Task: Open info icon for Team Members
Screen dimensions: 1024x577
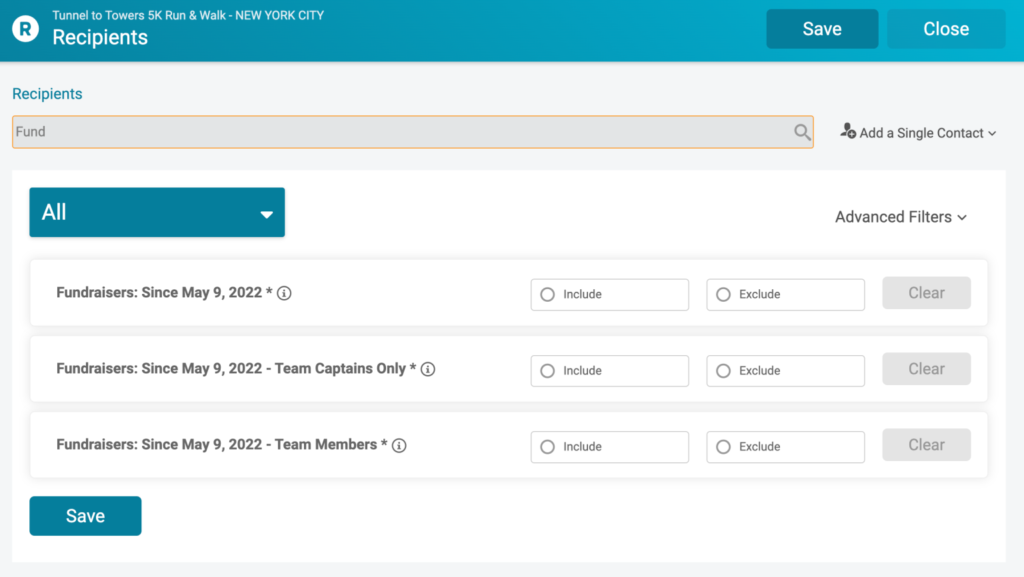Action: [399, 445]
